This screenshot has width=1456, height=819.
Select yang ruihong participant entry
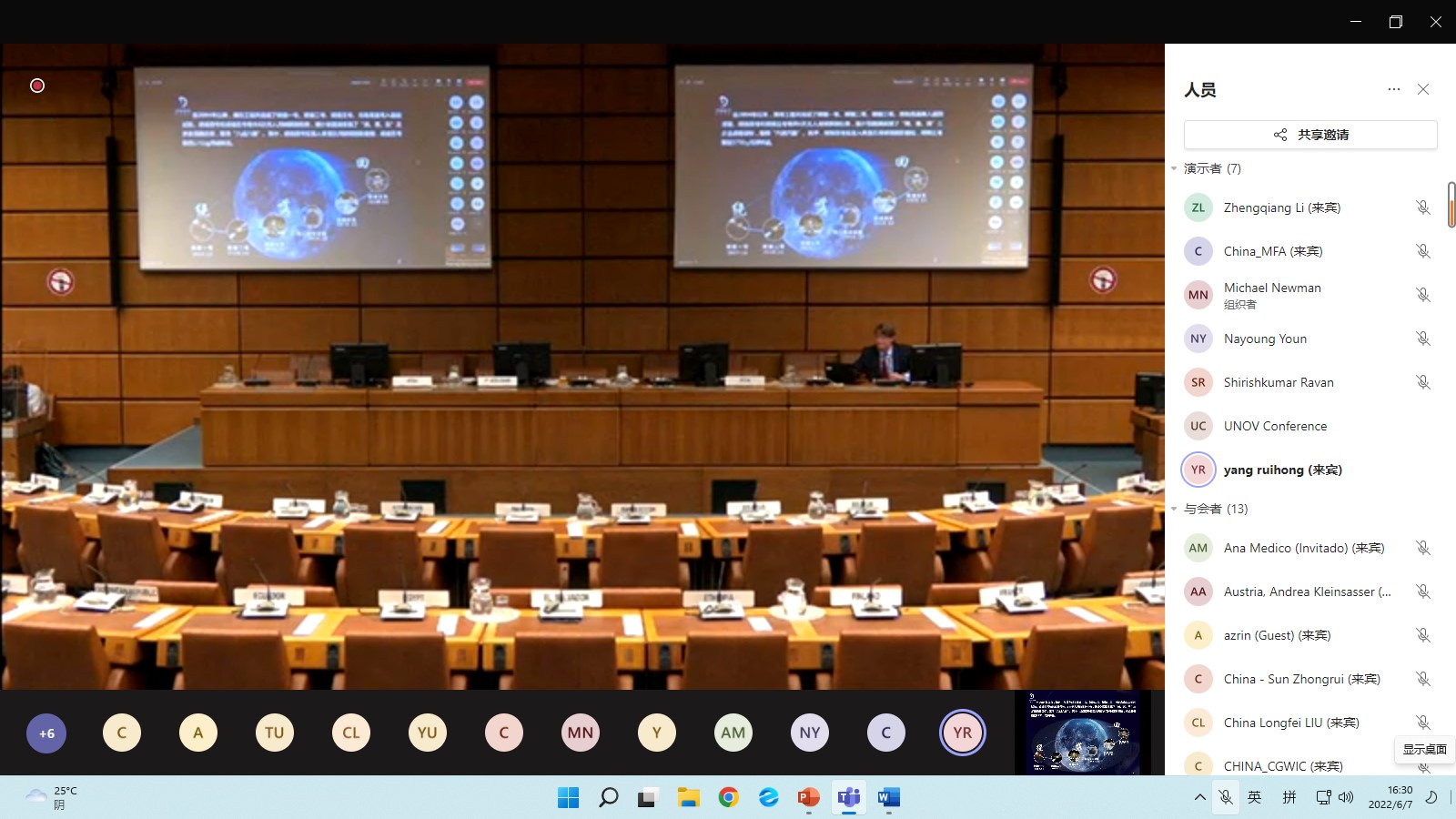pyautogui.click(x=1281, y=470)
